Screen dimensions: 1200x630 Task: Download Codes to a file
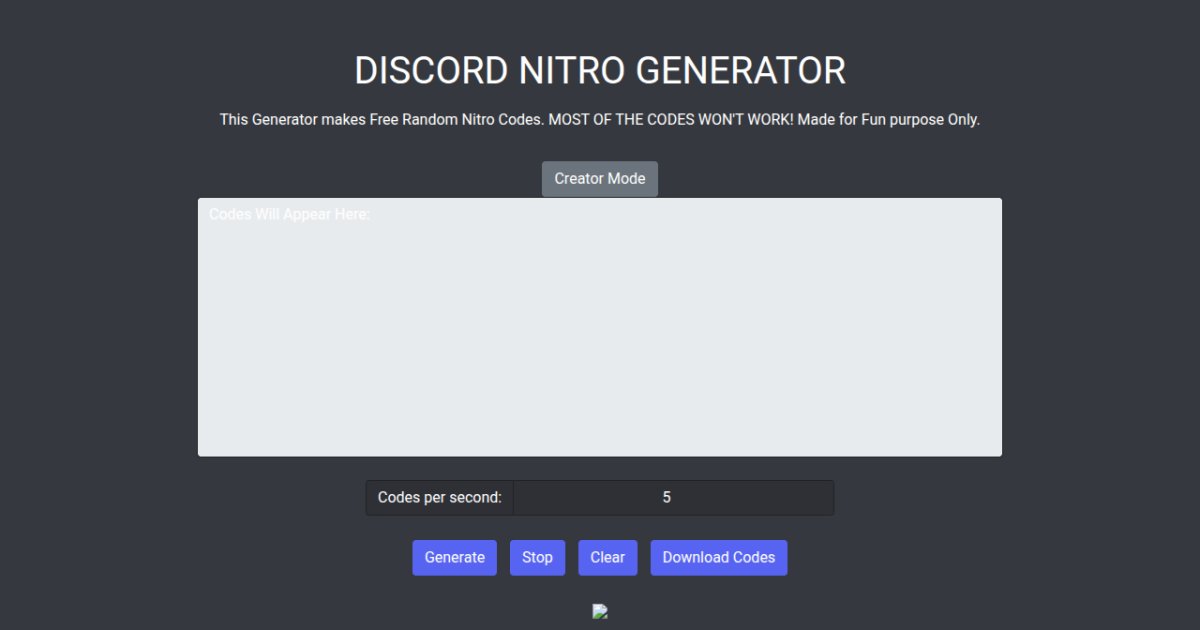point(718,558)
